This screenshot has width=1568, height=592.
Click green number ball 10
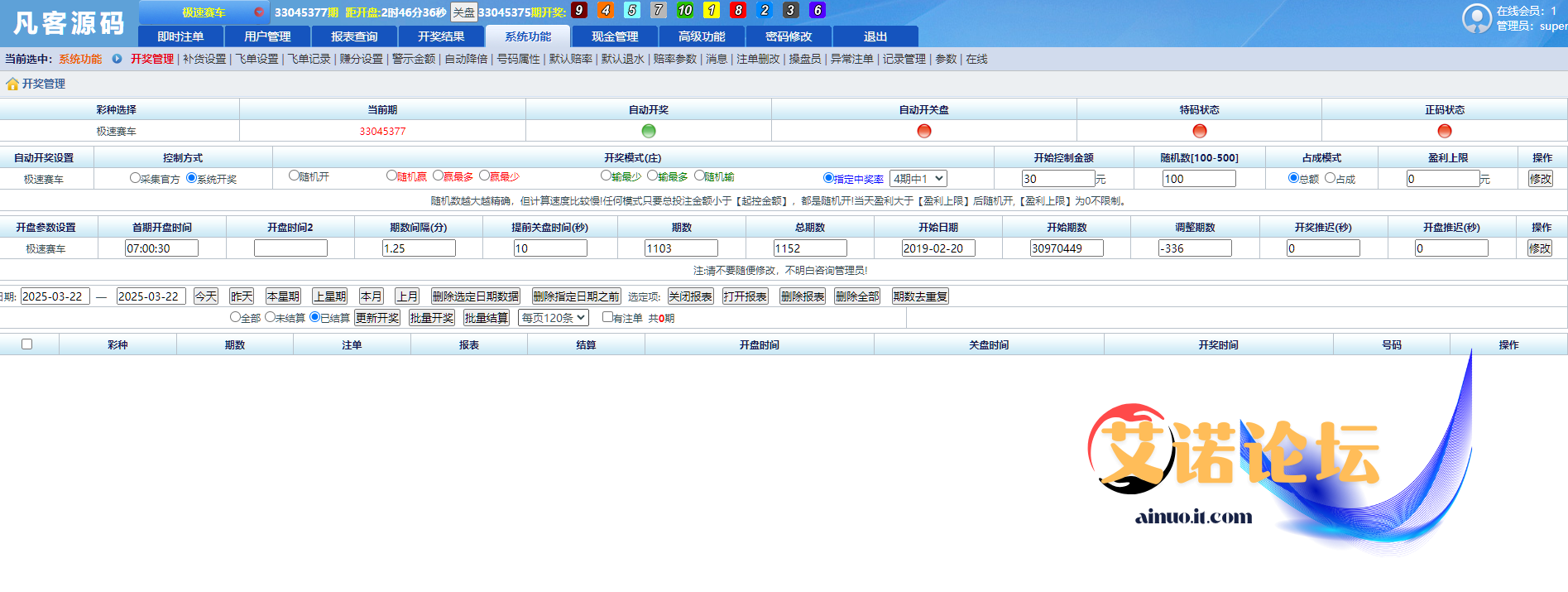[685, 10]
